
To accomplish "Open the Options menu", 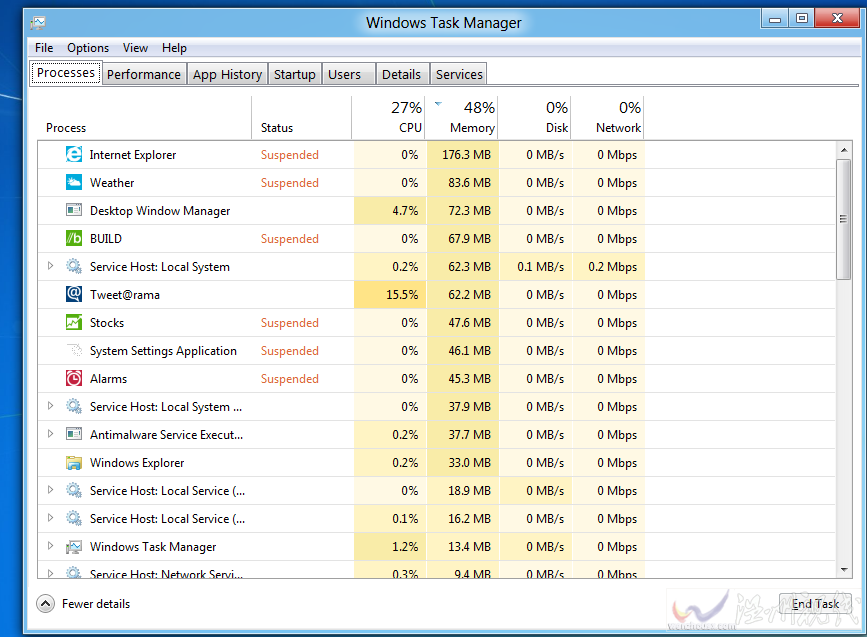I will tap(88, 47).
